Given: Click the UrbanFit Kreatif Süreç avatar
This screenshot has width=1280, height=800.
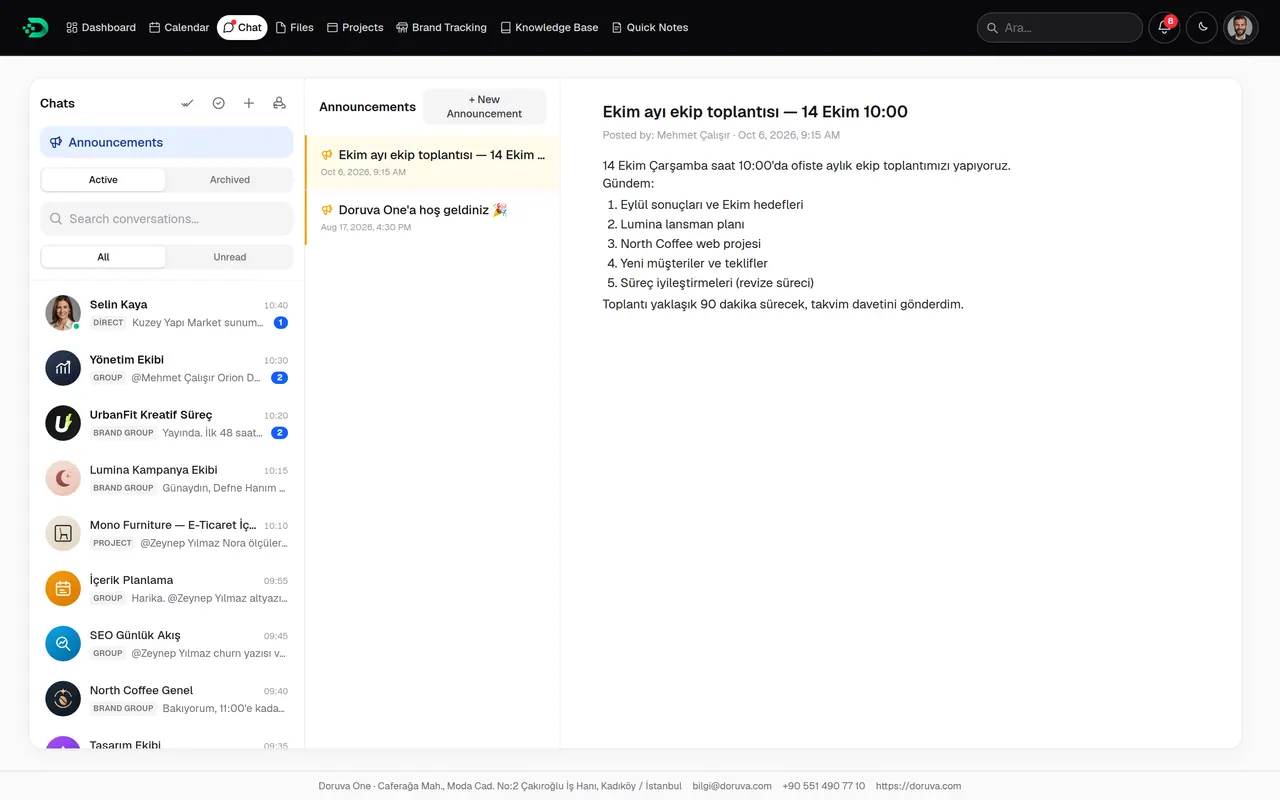Looking at the screenshot, I should pyautogui.click(x=63, y=423).
